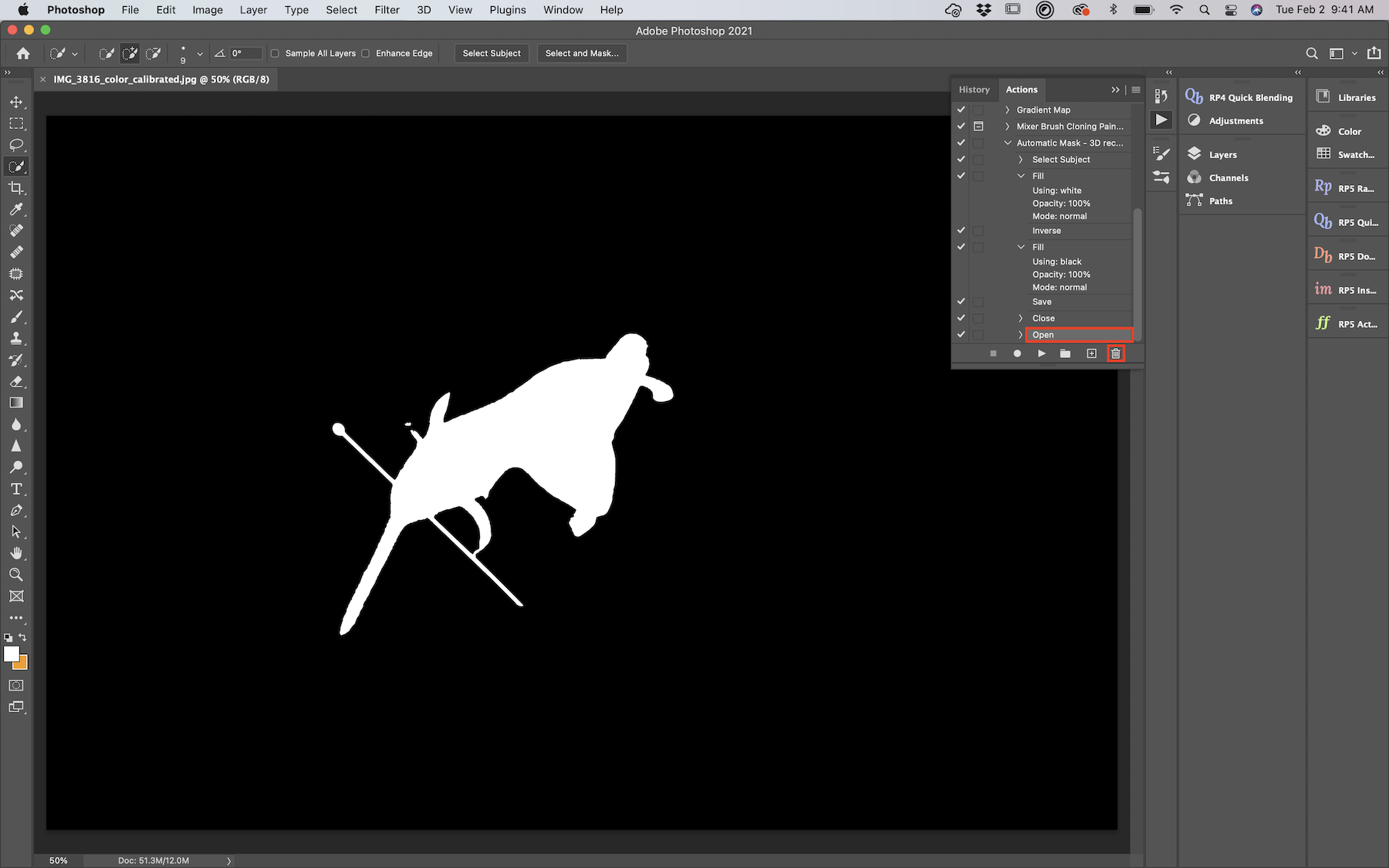The width and height of the screenshot is (1389, 868).
Task: Open brush size picker dropdown
Action: (x=200, y=54)
